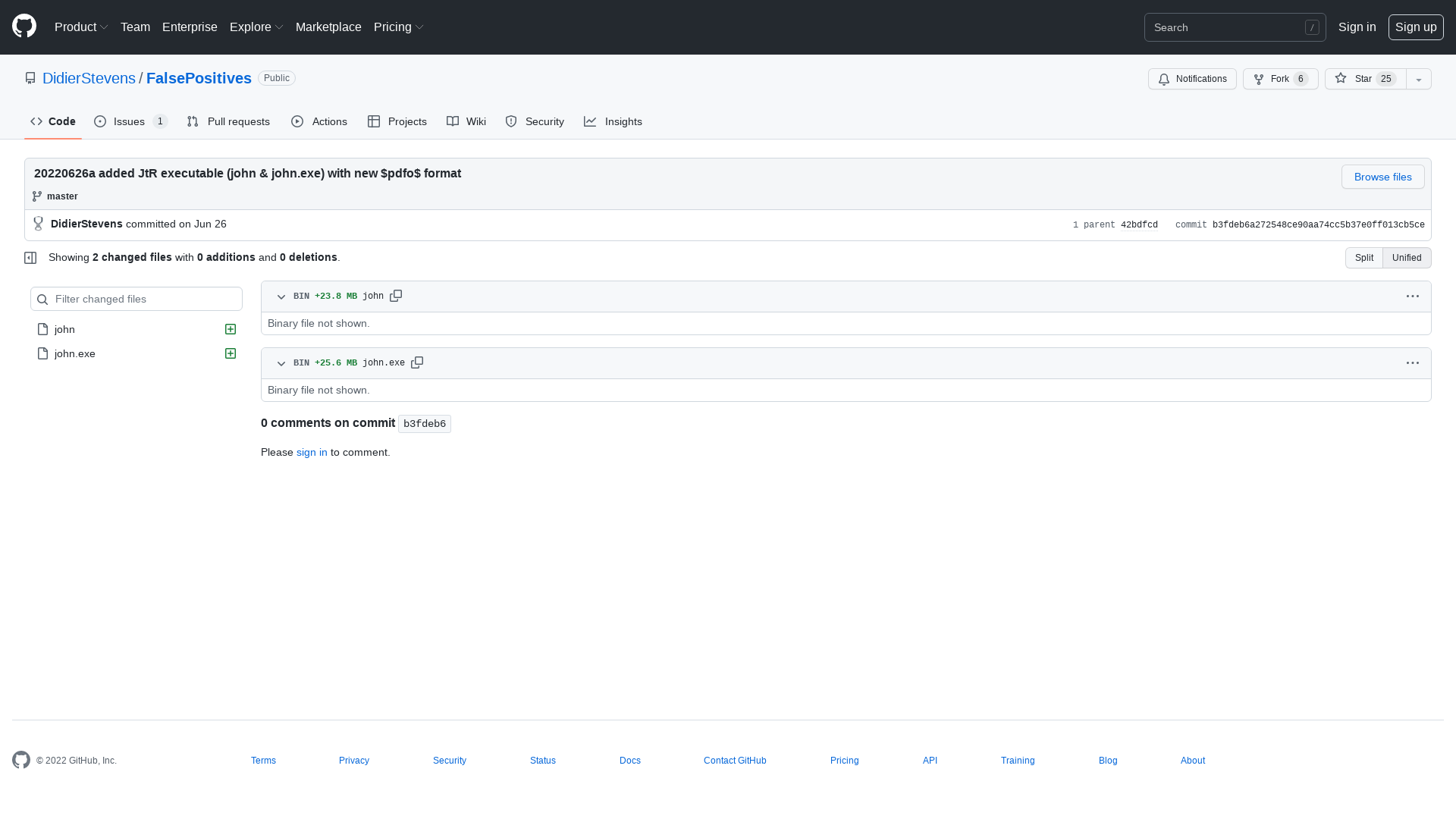This screenshot has width=1456, height=819.
Task: Open the Docs footer link
Action: pos(630,761)
